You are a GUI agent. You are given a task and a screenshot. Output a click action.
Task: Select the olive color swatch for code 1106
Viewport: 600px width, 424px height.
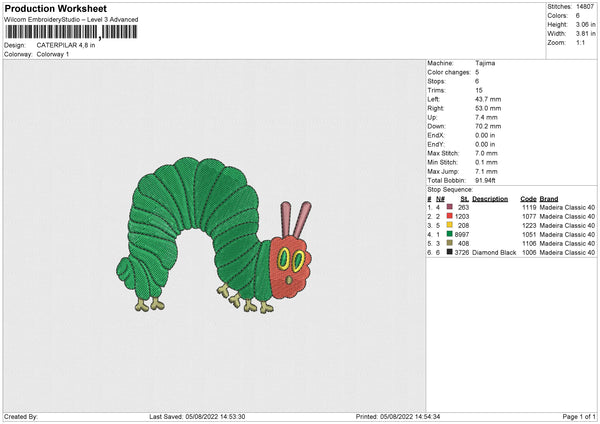[x=450, y=243]
